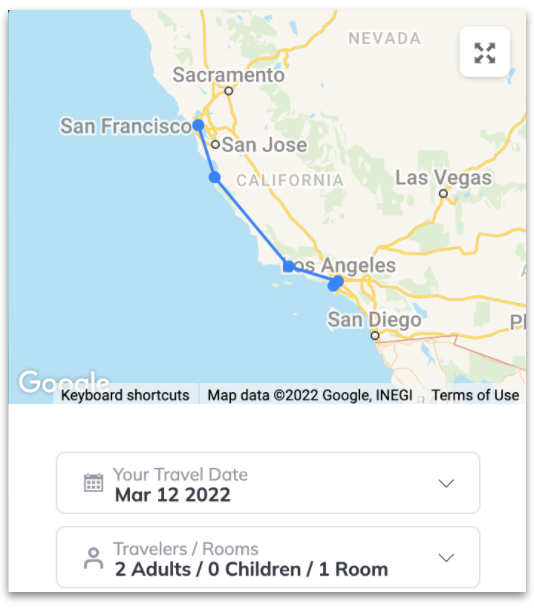
Task: Click the Google logo on the map
Action: click(64, 382)
